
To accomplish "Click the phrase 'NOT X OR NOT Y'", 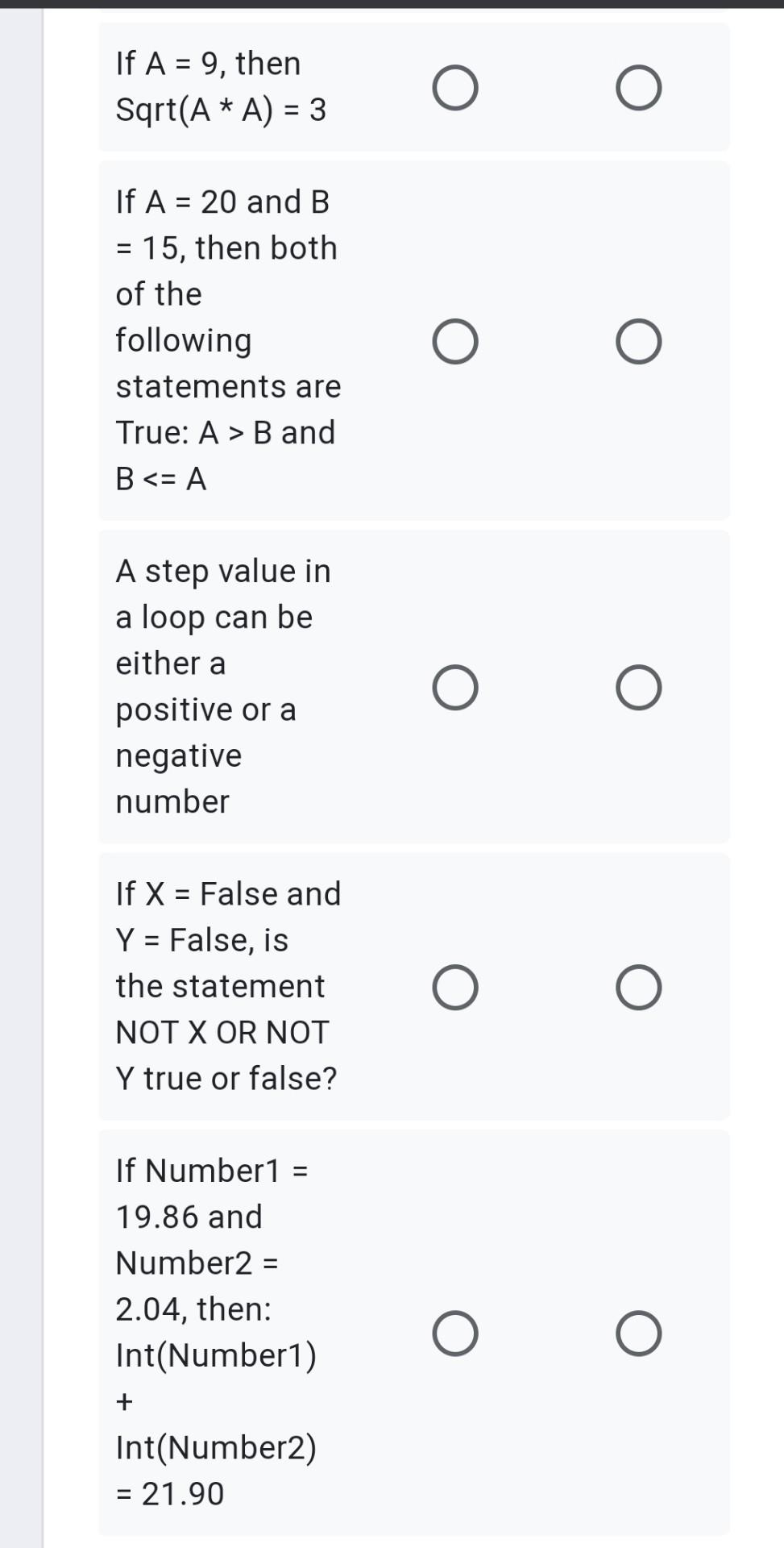I will pyautogui.click(x=221, y=1032).
